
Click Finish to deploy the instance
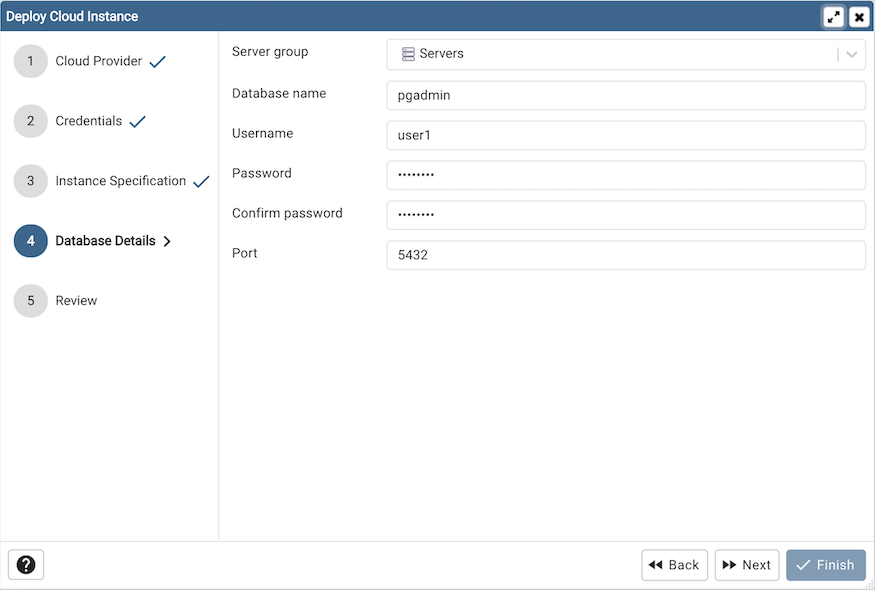(x=825, y=565)
